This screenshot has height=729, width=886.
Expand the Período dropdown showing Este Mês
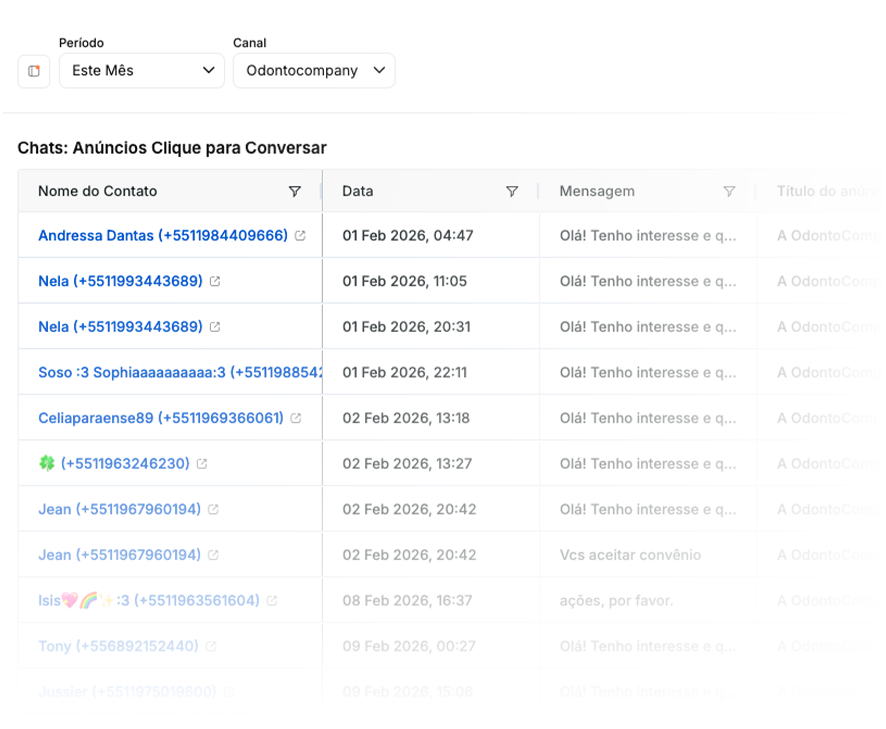click(142, 71)
